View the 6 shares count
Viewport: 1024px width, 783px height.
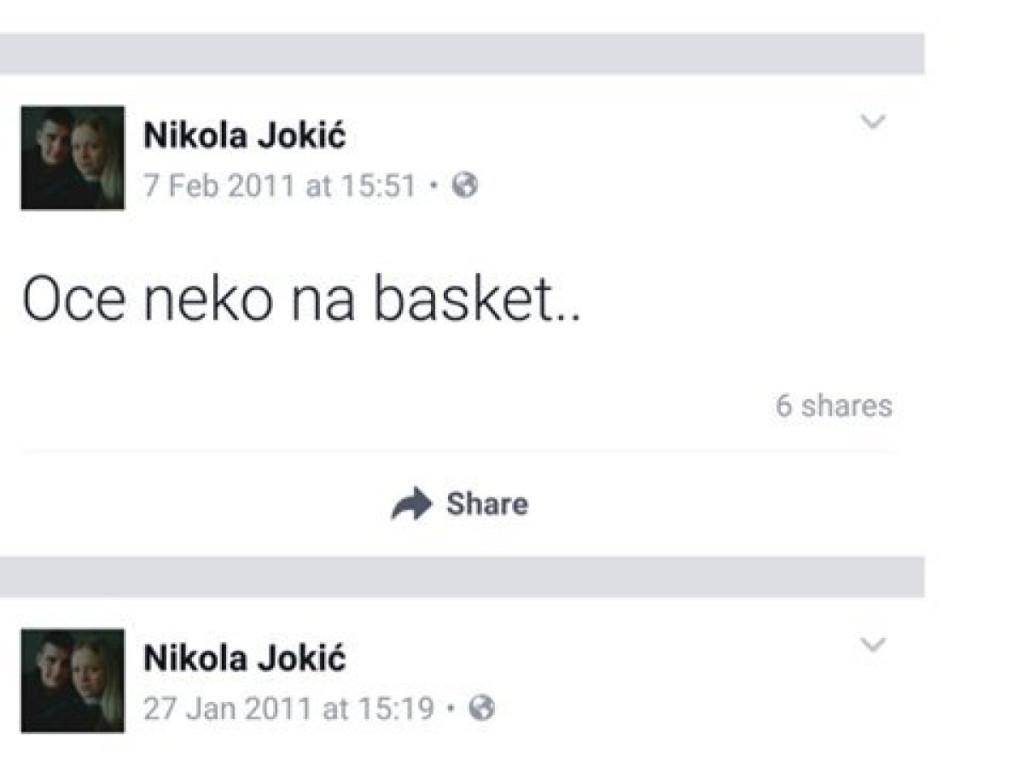(834, 406)
